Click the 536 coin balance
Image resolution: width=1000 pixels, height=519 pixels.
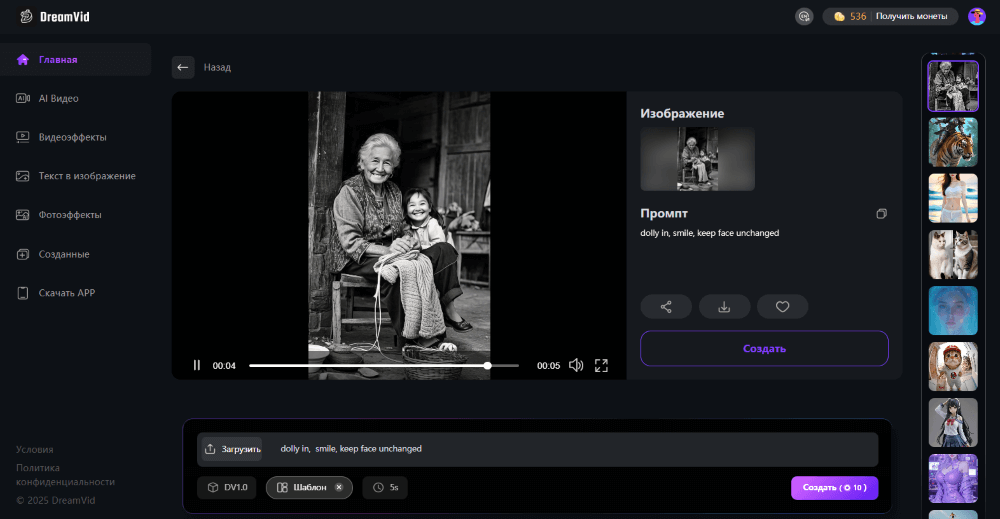click(x=851, y=16)
